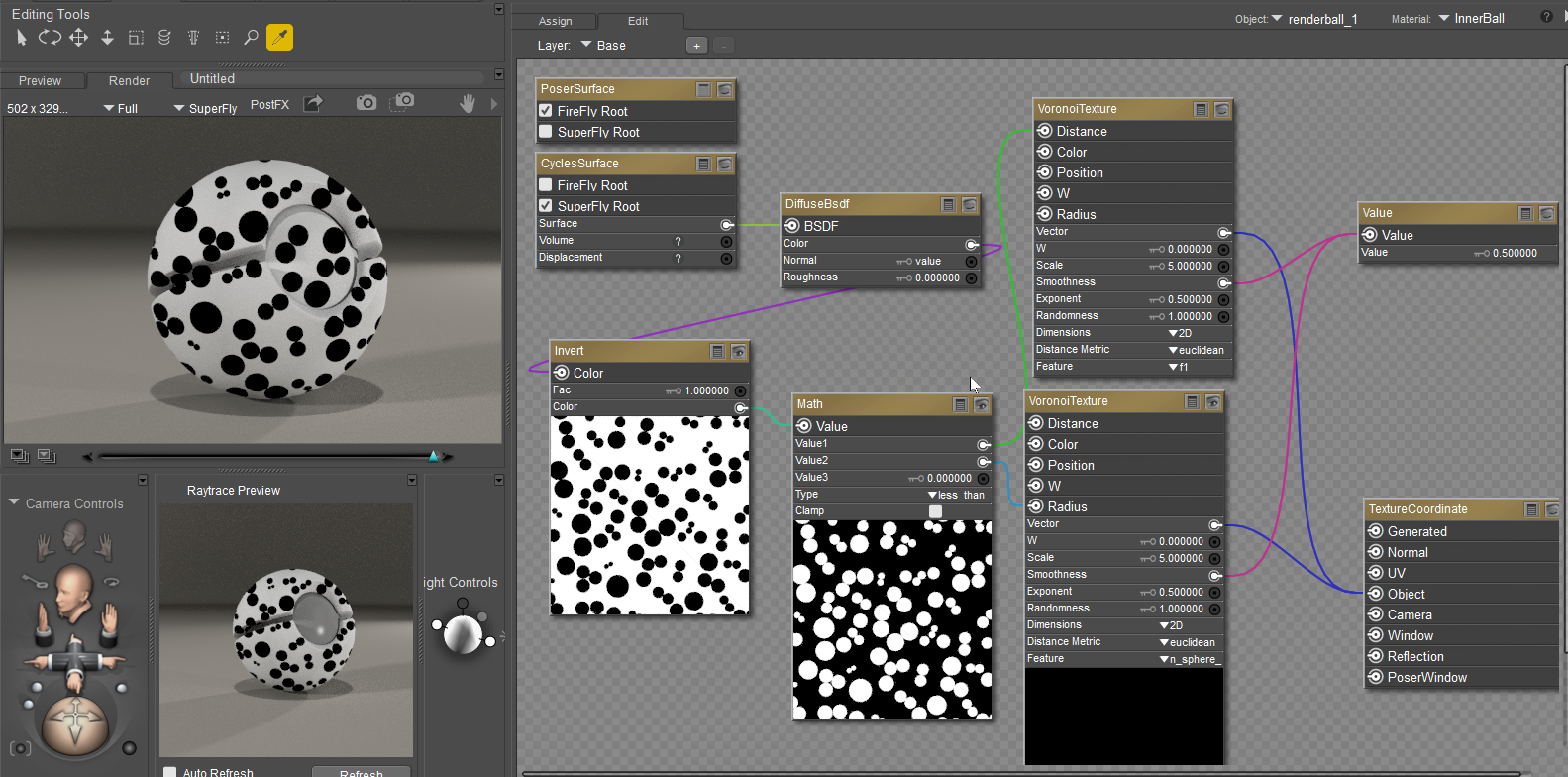
Task: Enable FireFly Root in PoserSurface node
Action: point(546,111)
